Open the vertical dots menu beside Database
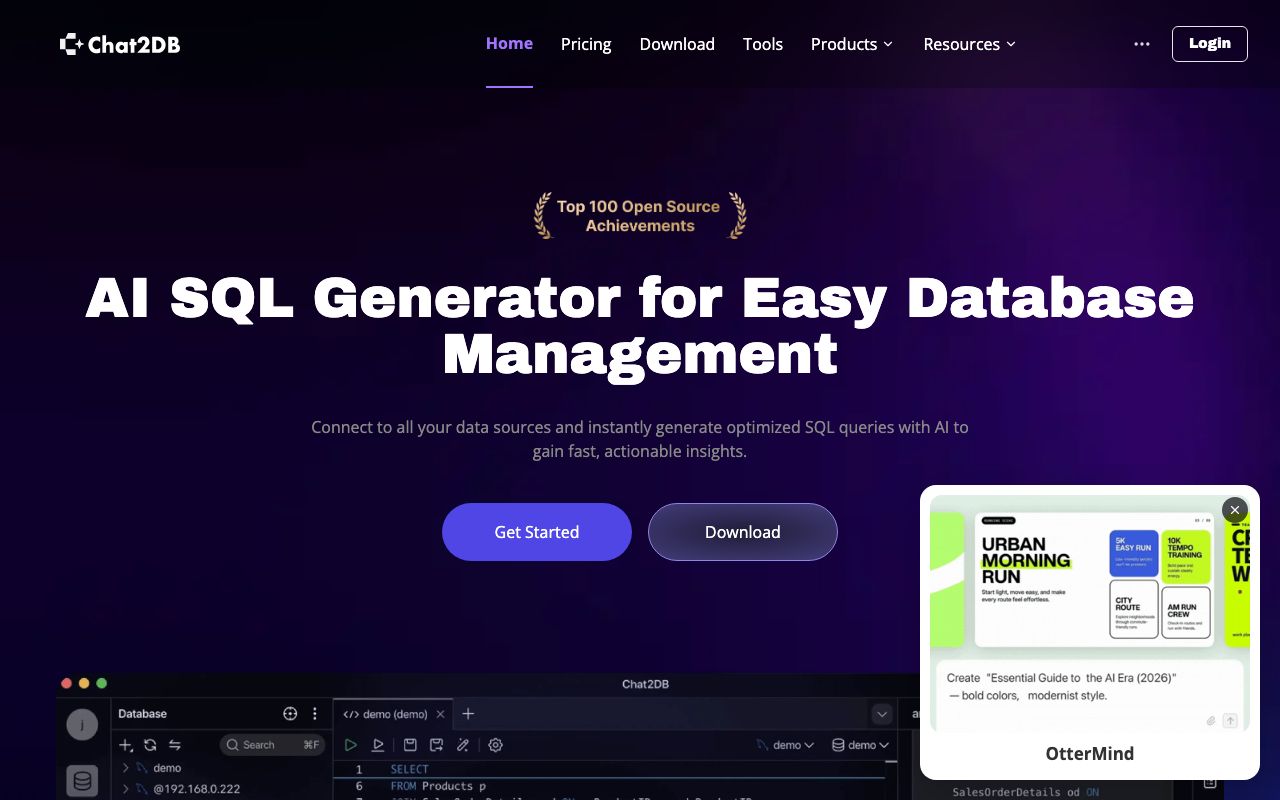Viewport: 1280px width, 800px height. 315,714
